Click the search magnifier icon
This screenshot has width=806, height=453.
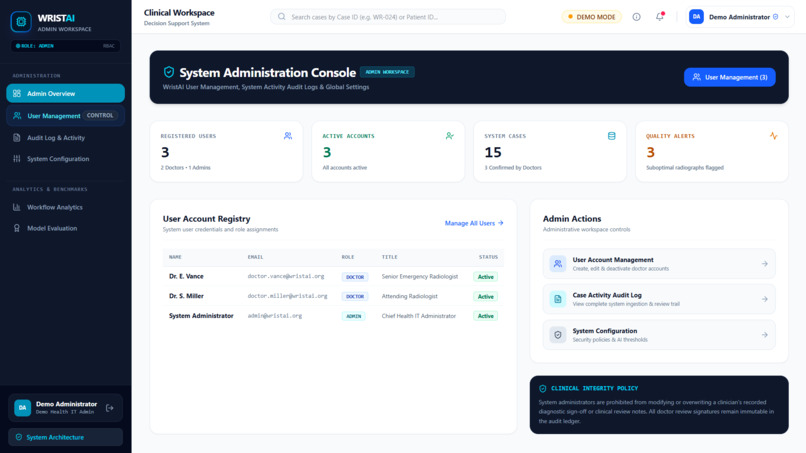(282, 17)
